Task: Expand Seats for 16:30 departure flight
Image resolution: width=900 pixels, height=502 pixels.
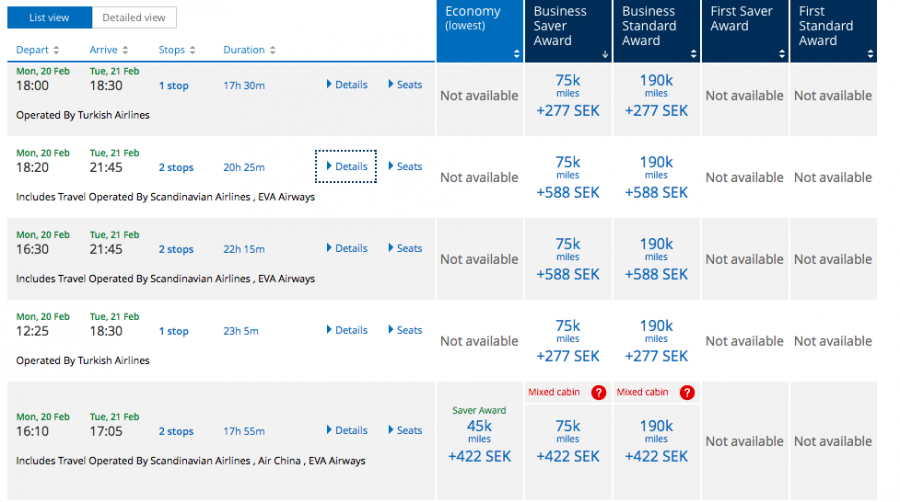Action: (x=405, y=249)
